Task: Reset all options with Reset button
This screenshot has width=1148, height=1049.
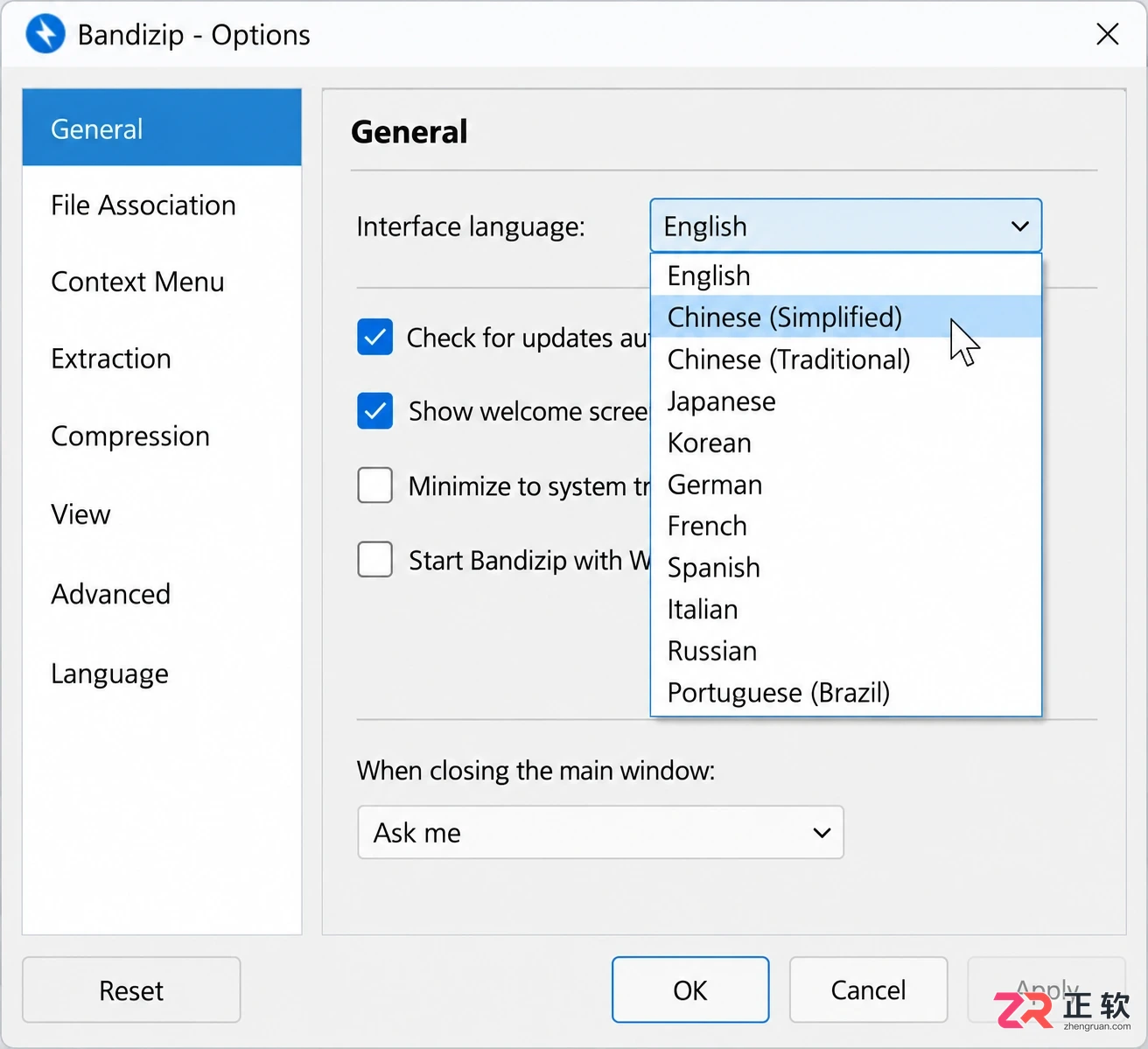Action: click(131, 990)
